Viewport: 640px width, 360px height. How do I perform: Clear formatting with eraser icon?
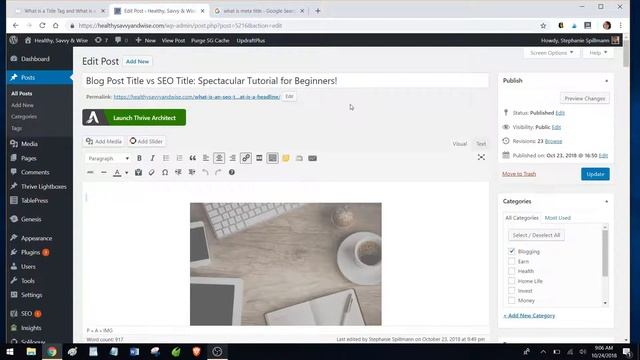(151, 172)
